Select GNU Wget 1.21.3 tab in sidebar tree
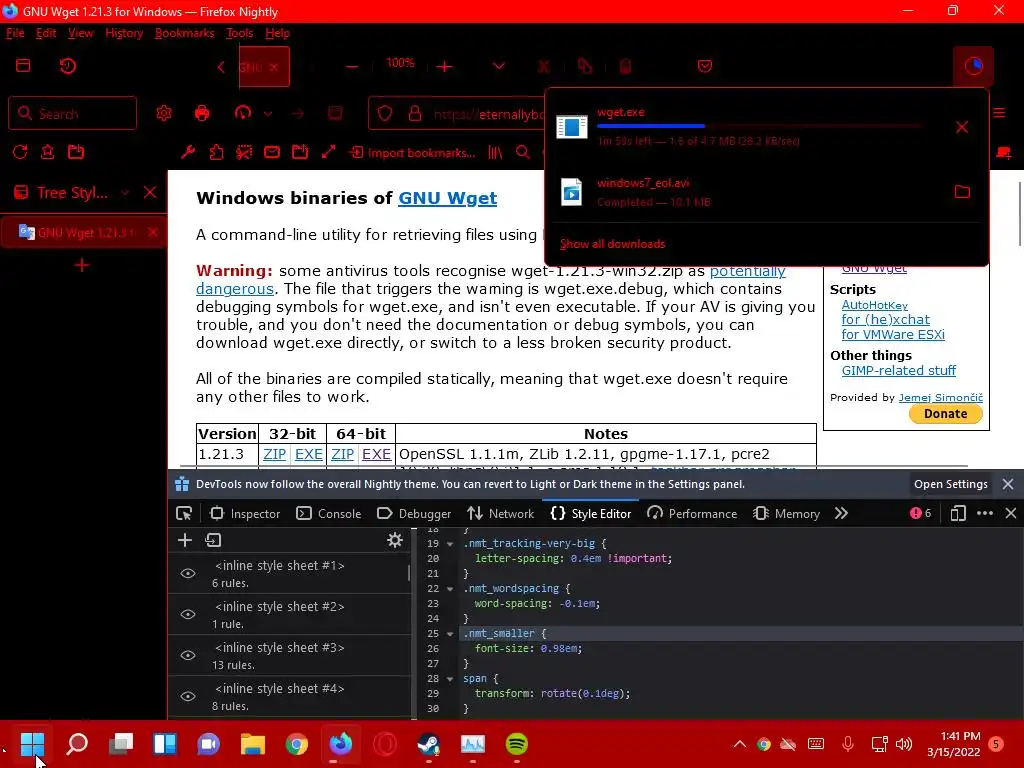This screenshot has width=1024, height=768. click(84, 232)
